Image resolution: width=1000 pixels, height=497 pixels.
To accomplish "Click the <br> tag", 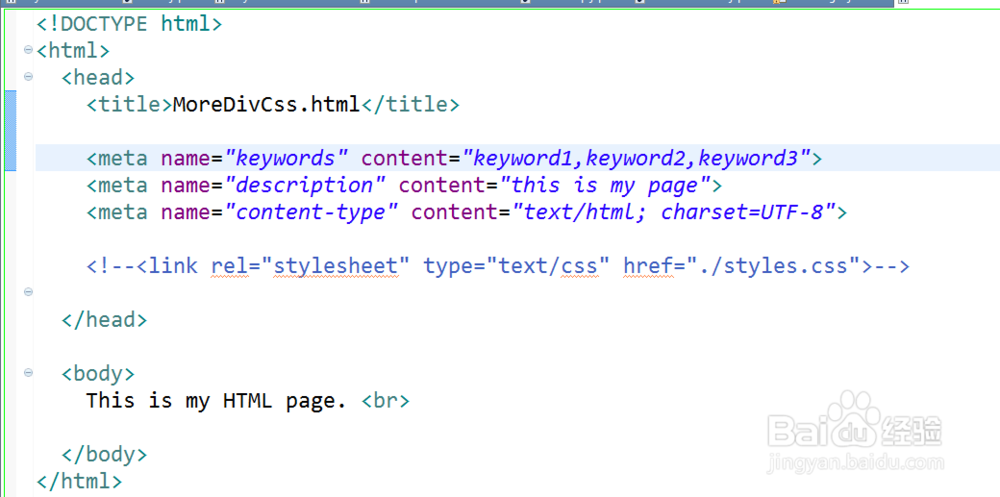I will pyautogui.click(x=385, y=401).
